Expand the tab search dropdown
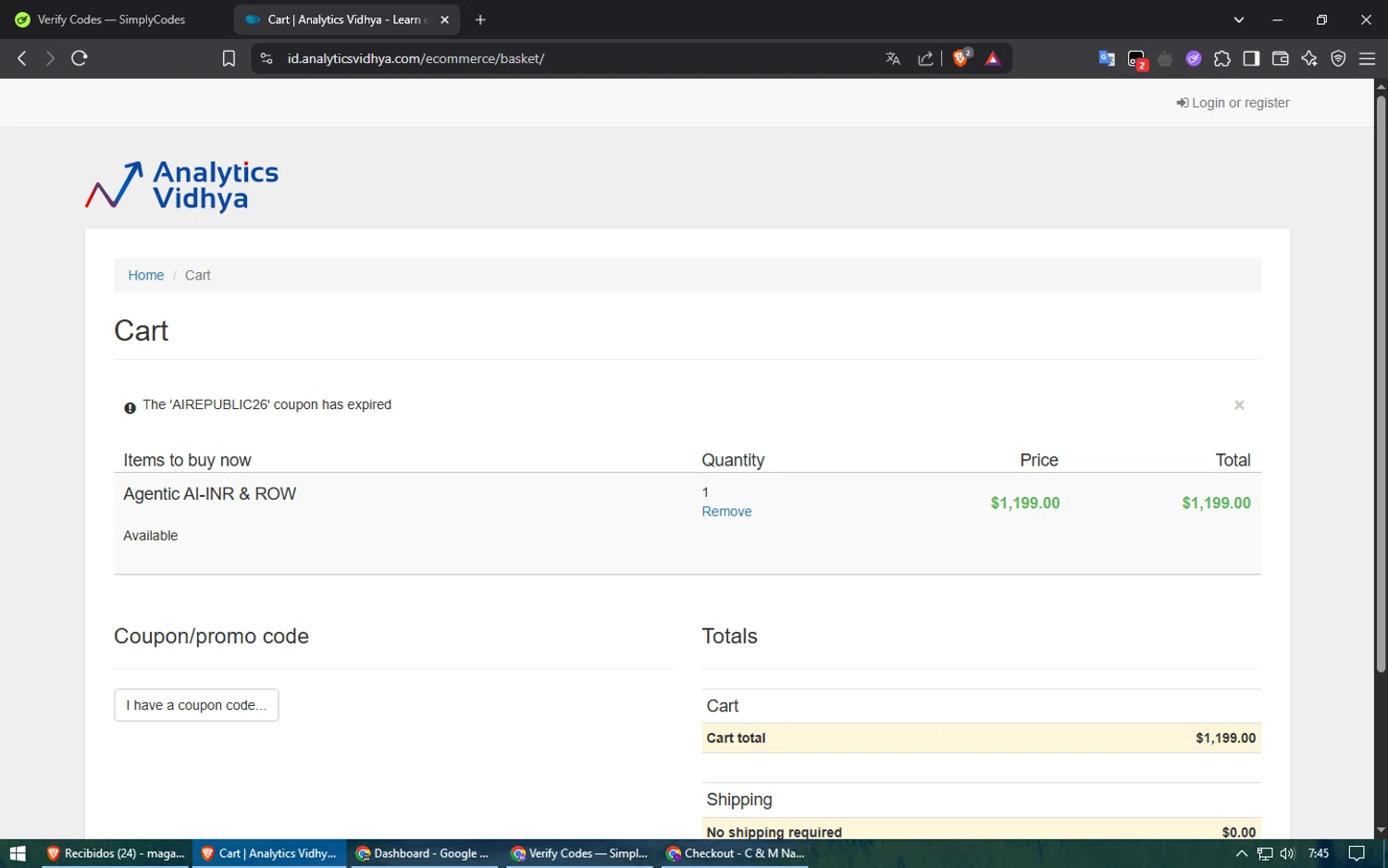 pos(1239,19)
